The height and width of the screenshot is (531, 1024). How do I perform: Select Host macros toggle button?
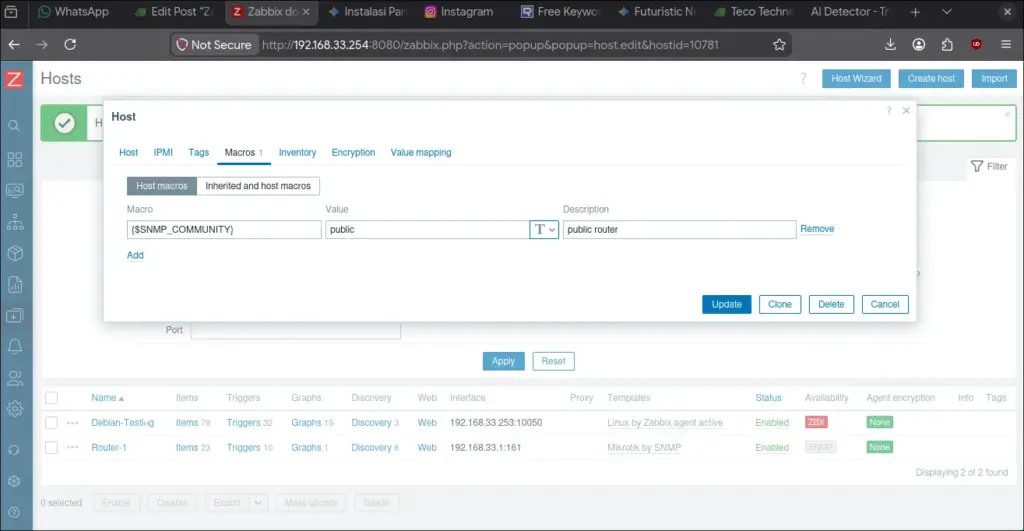(x=161, y=186)
